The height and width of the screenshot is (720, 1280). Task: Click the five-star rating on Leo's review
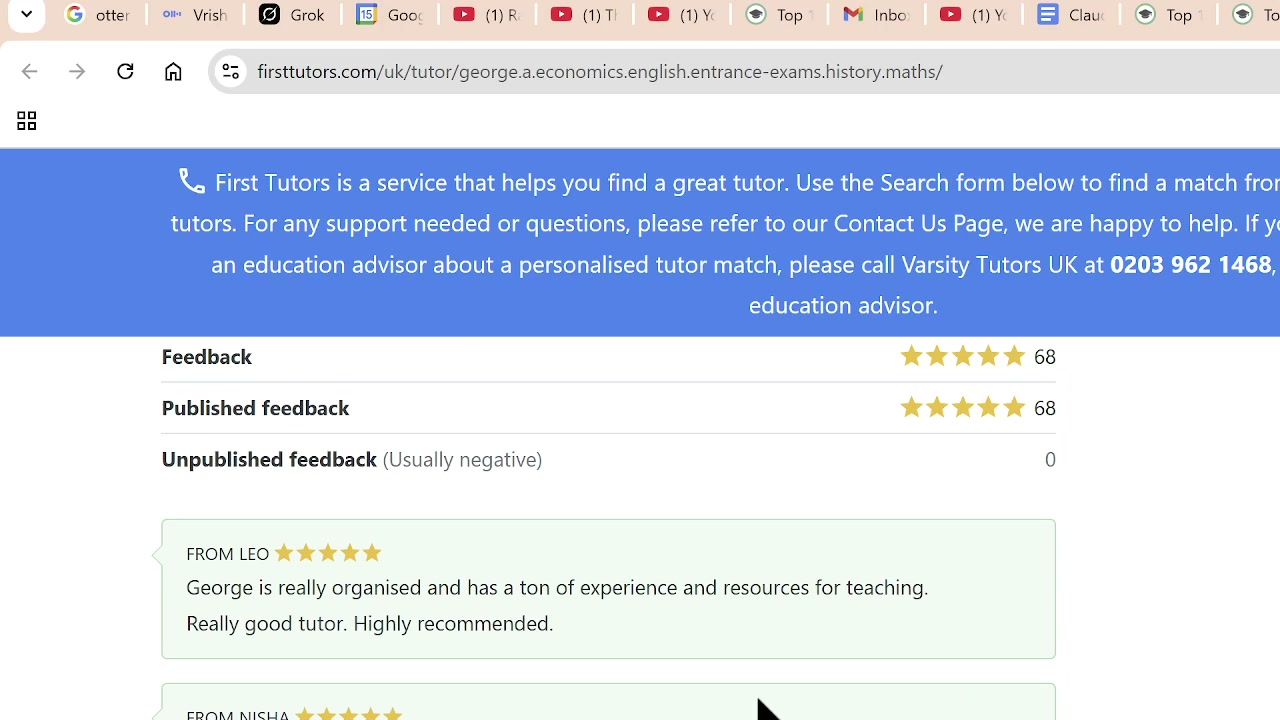[328, 553]
